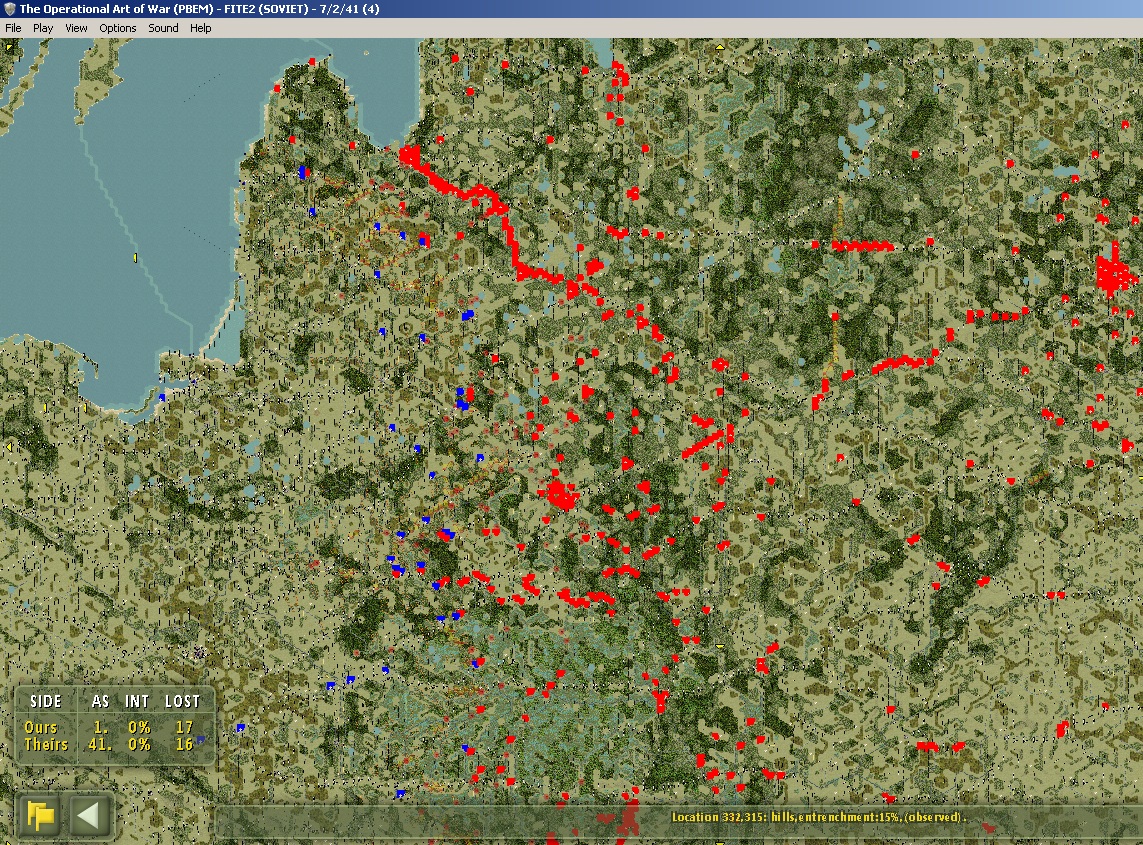Click the application icon in the title bar
The height and width of the screenshot is (845, 1143).
9,9
